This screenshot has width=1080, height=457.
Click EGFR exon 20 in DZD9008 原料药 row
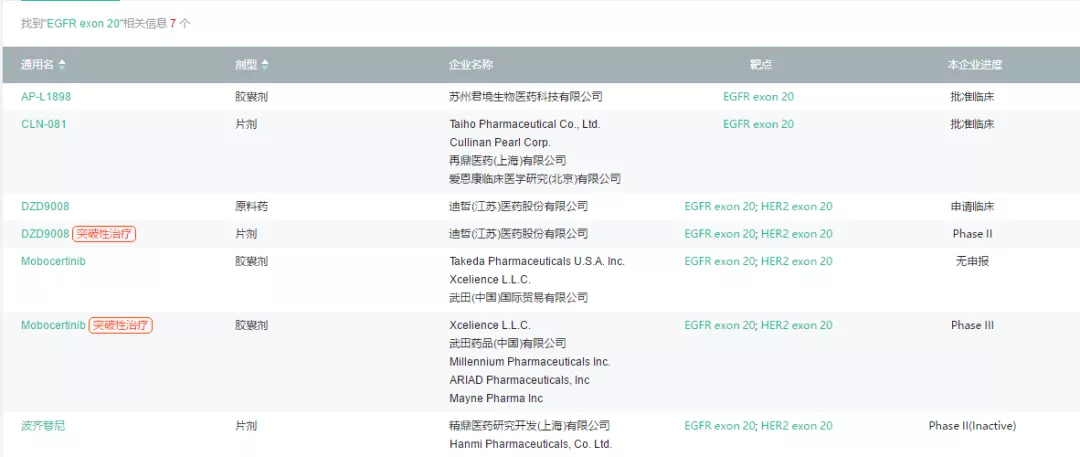pos(720,206)
